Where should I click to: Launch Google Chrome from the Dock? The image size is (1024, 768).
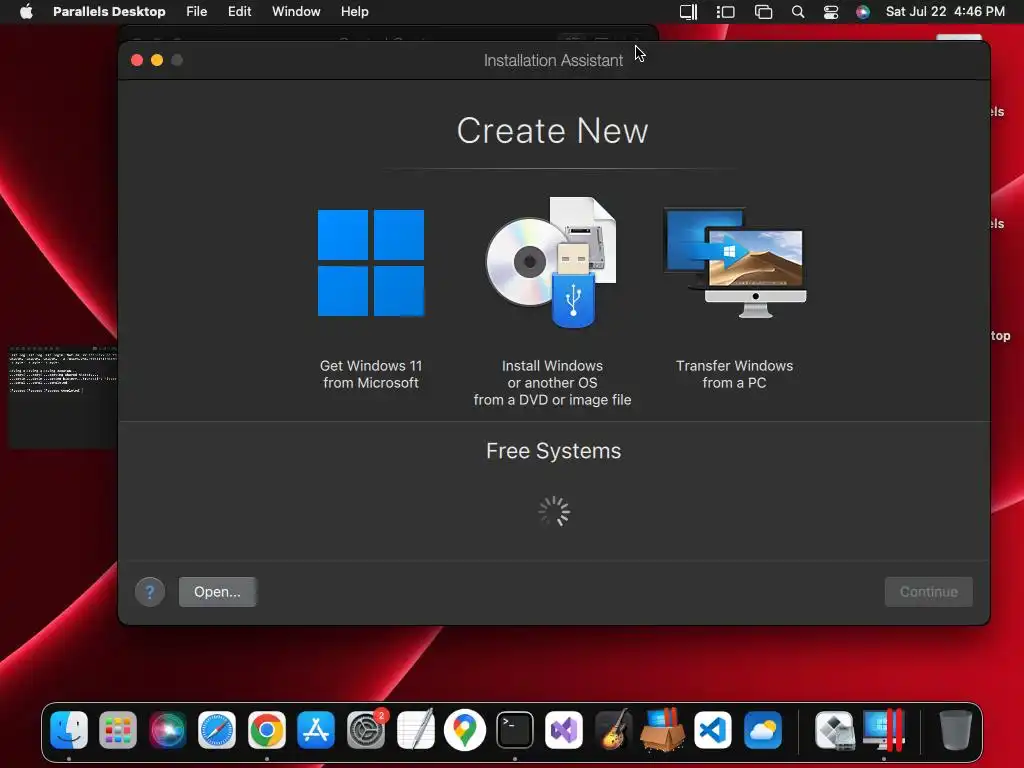tap(266, 729)
